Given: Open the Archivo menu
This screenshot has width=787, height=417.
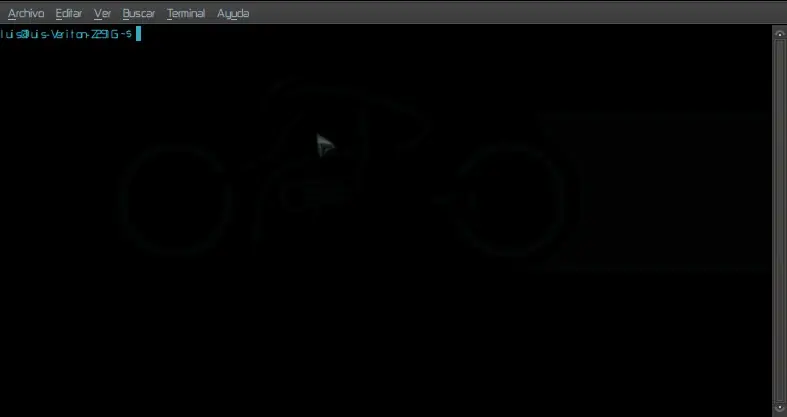Looking at the screenshot, I should point(26,14).
